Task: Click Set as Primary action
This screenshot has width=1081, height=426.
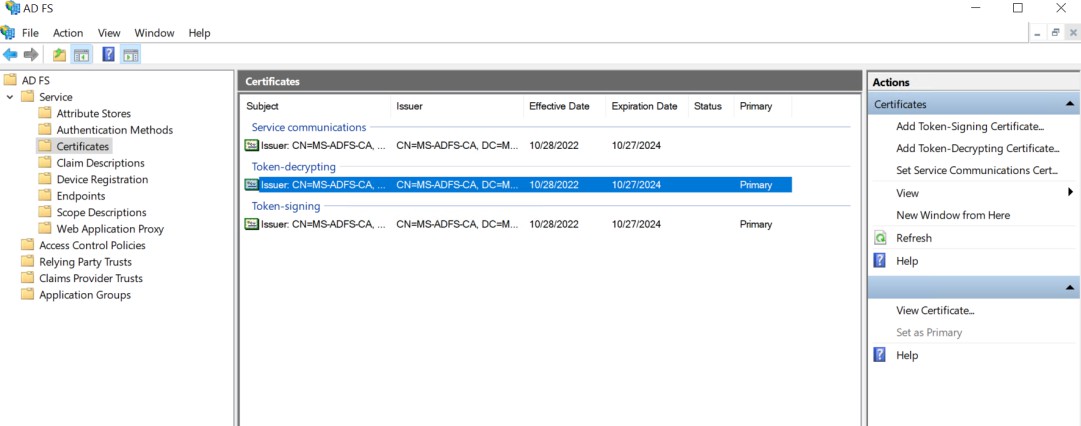Action: [929, 332]
